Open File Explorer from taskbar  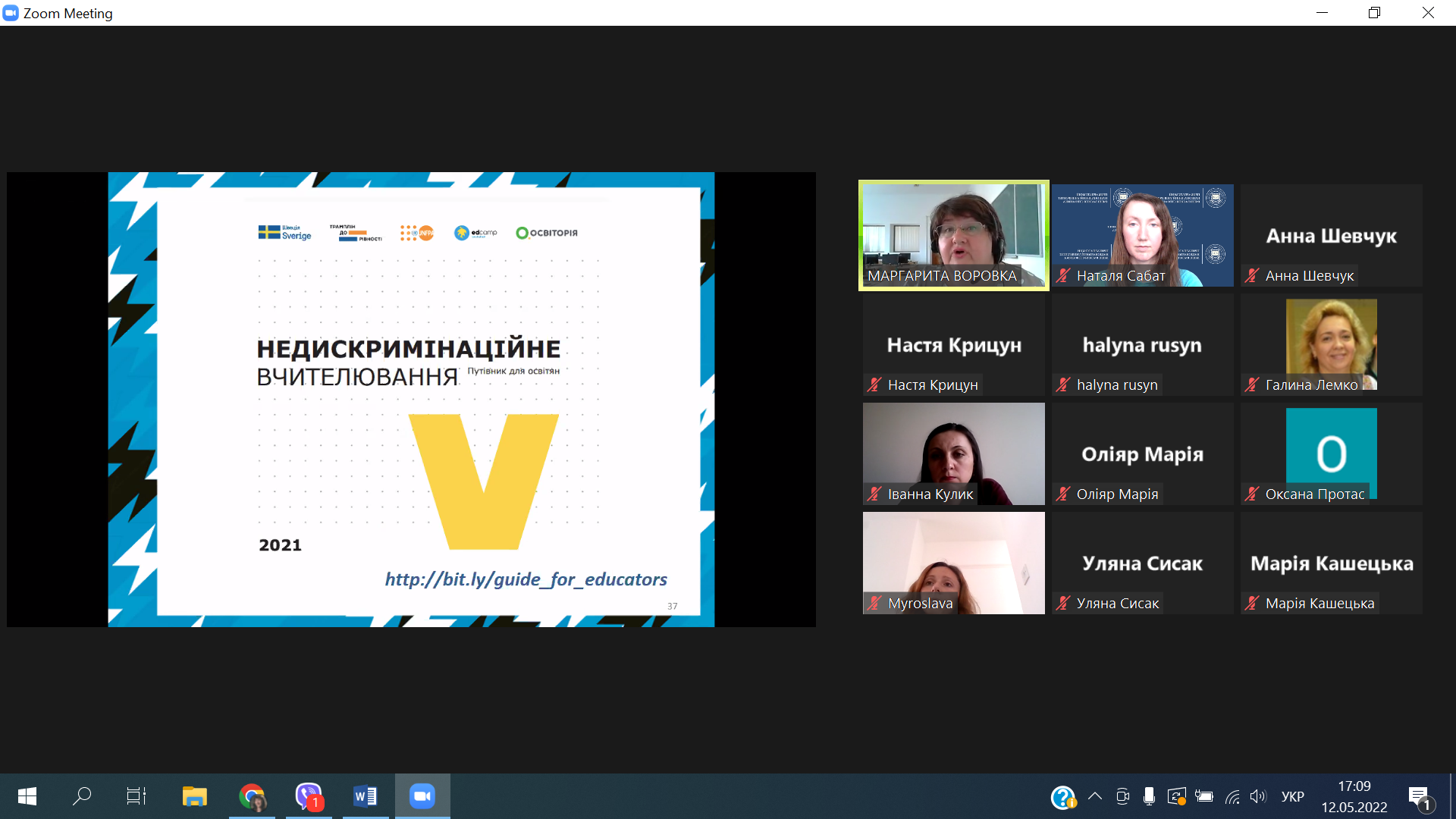(x=194, y=796)
